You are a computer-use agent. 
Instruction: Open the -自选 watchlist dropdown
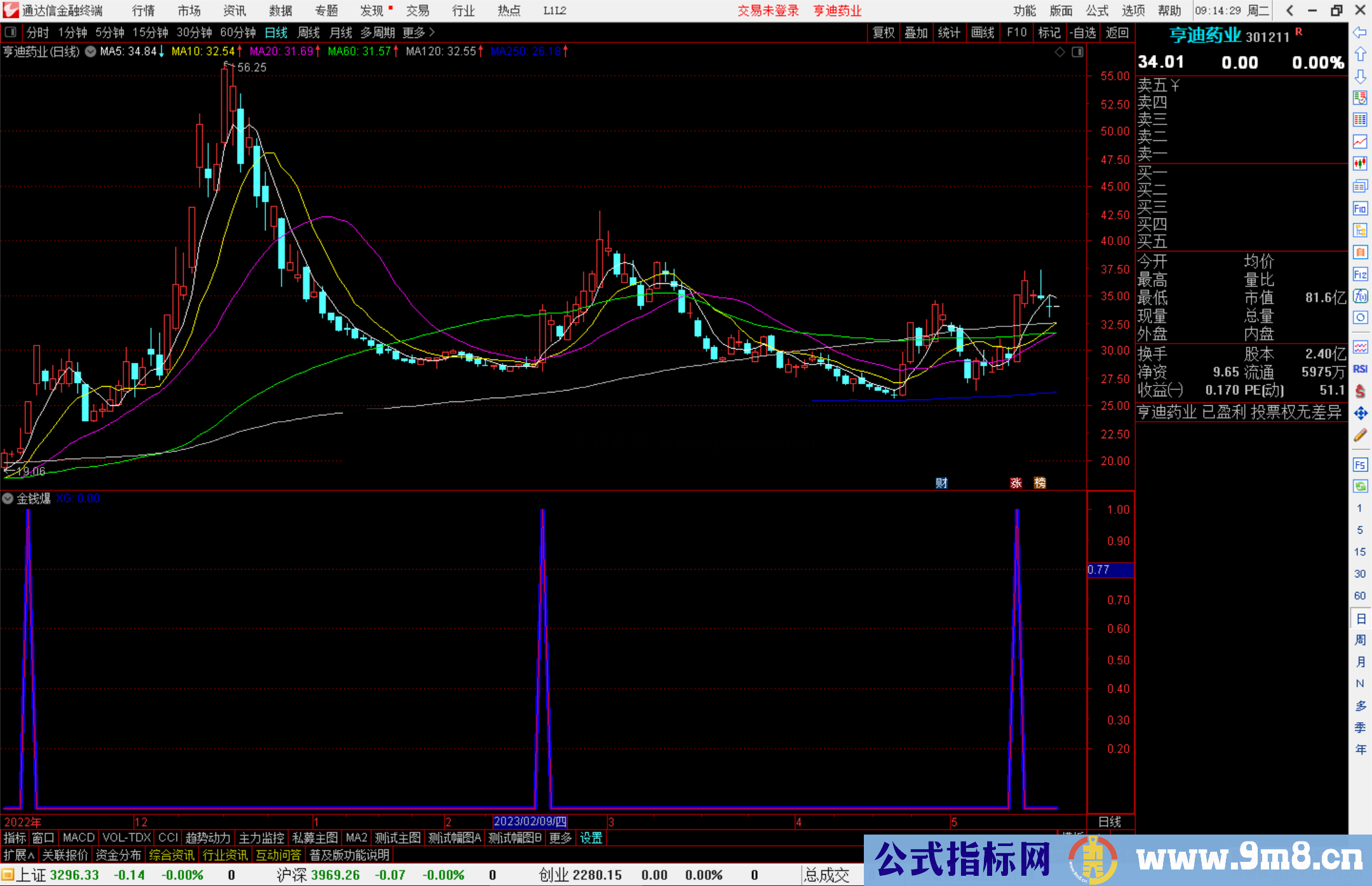[x=1083, y=32]
